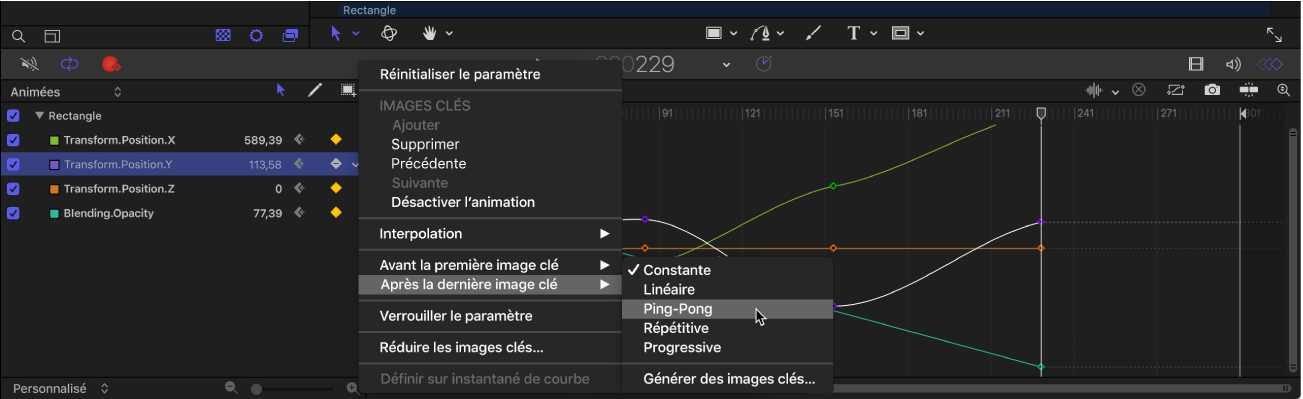
Task: Uncheck the Transform.Position.X checkbox
Action: 13,140
